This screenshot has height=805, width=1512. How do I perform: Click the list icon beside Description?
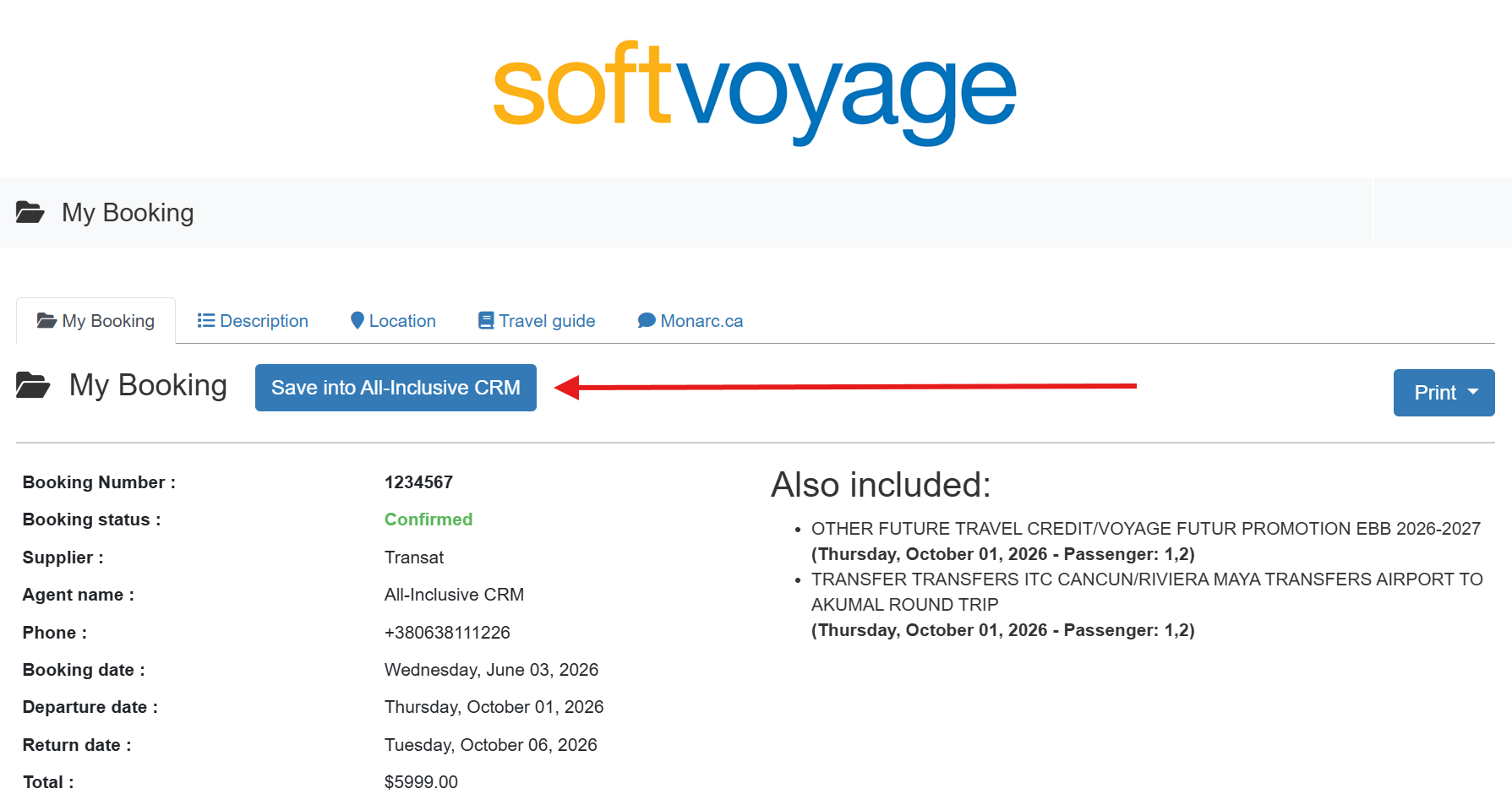coord(205,320)
